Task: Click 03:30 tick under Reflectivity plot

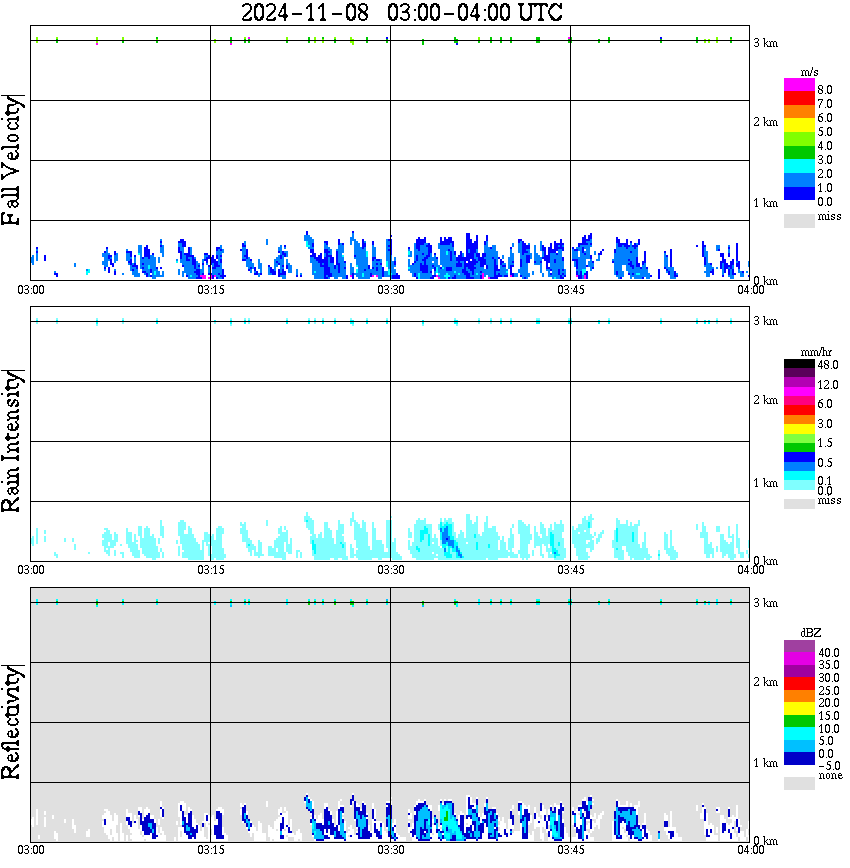Action: (391, 850)
